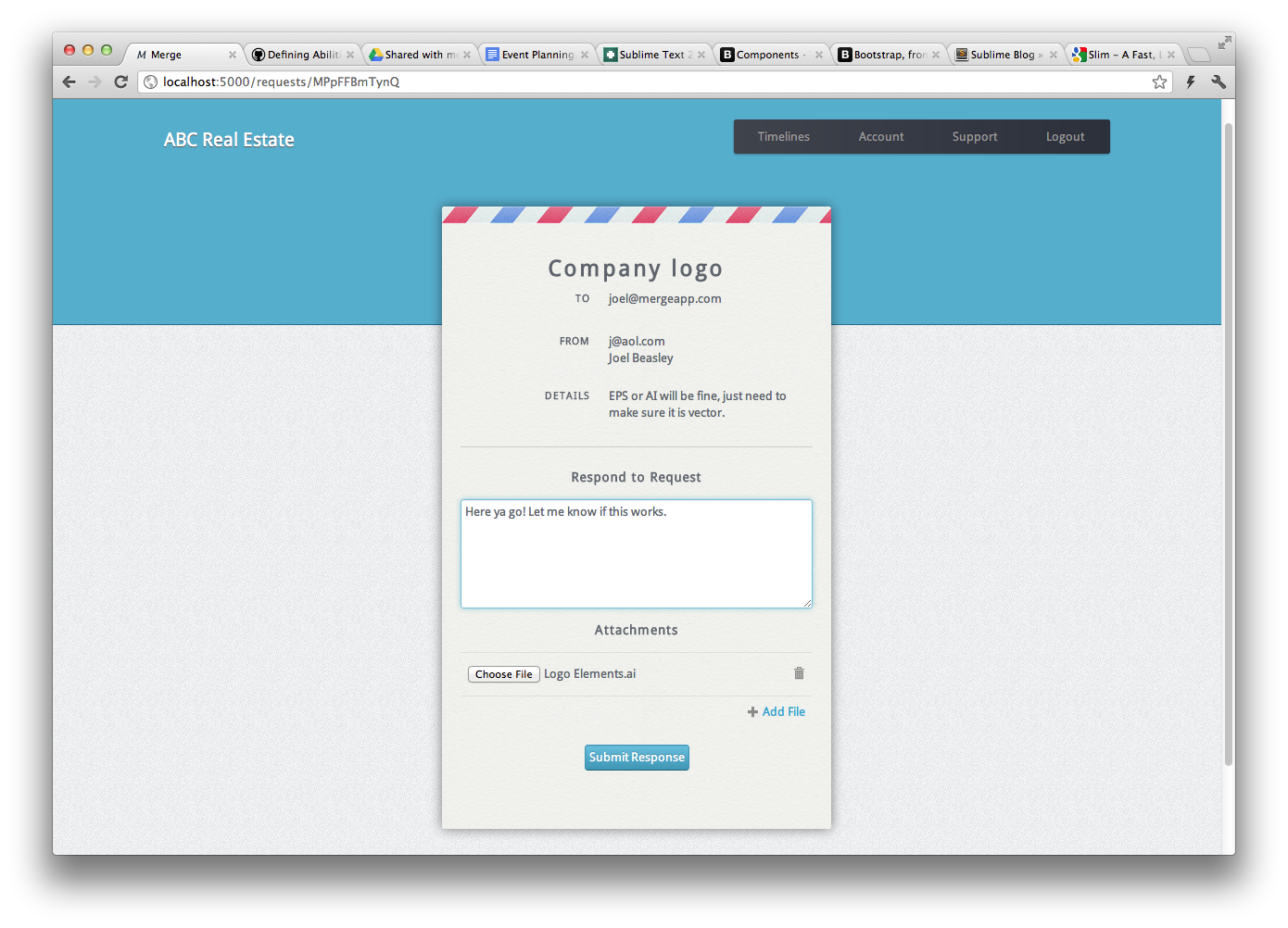Focus the Respond to Request text area
The image size is (1288, 928).
click(636, 554)
